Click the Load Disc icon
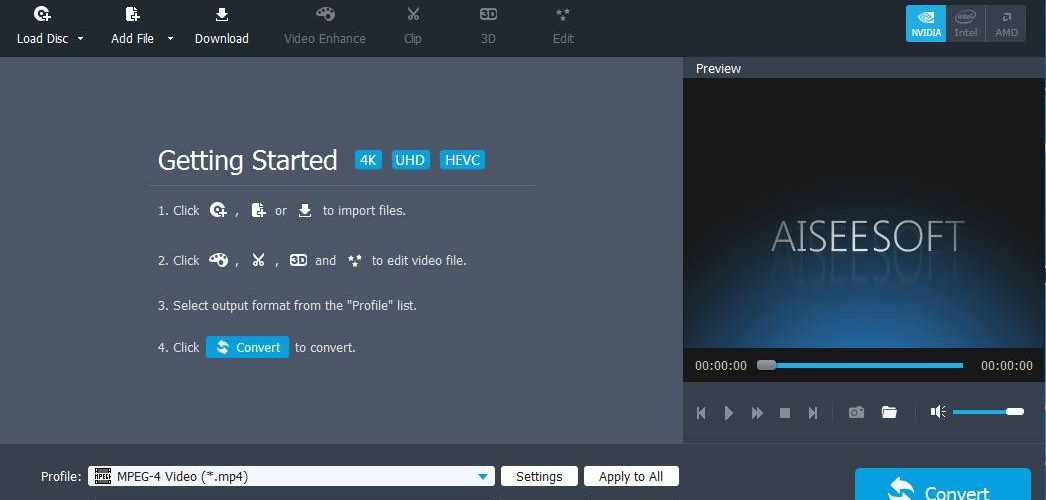 (43, 14)
